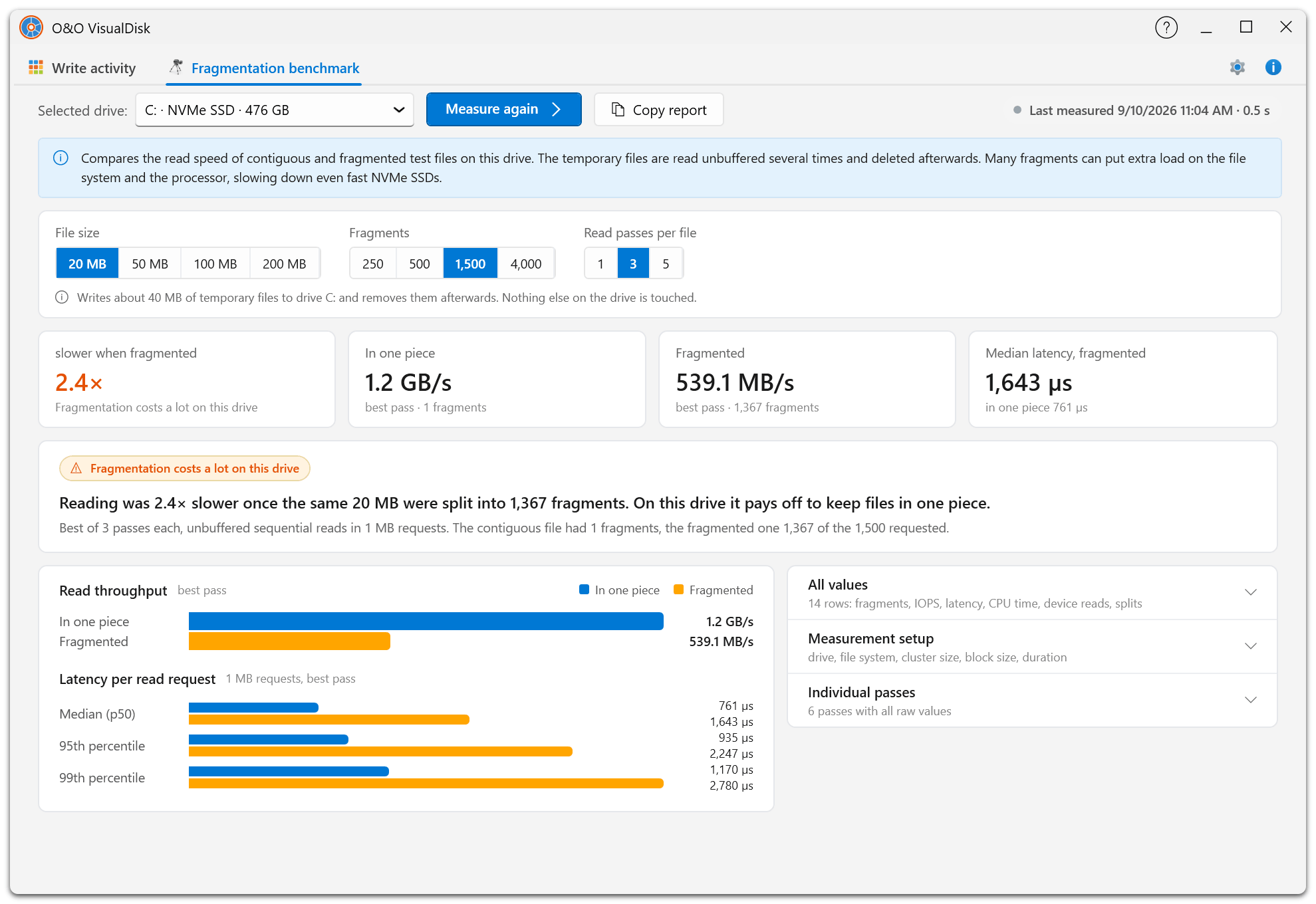Viewport: 1316px width, 904px height.
Task: Click 'best pass · 1,367 fragments' text
Action: 747,407
